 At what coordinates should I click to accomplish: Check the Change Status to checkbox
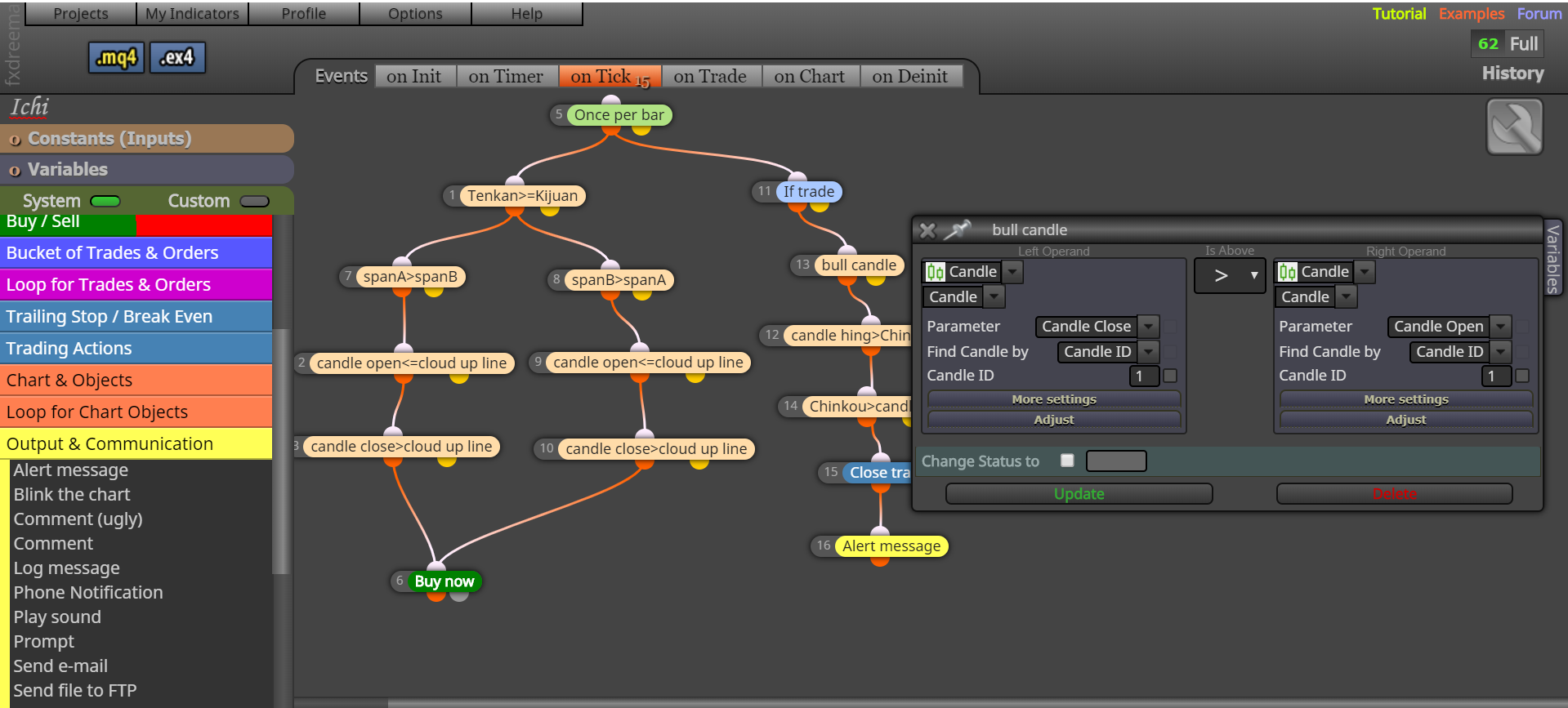coord(1067,461)
